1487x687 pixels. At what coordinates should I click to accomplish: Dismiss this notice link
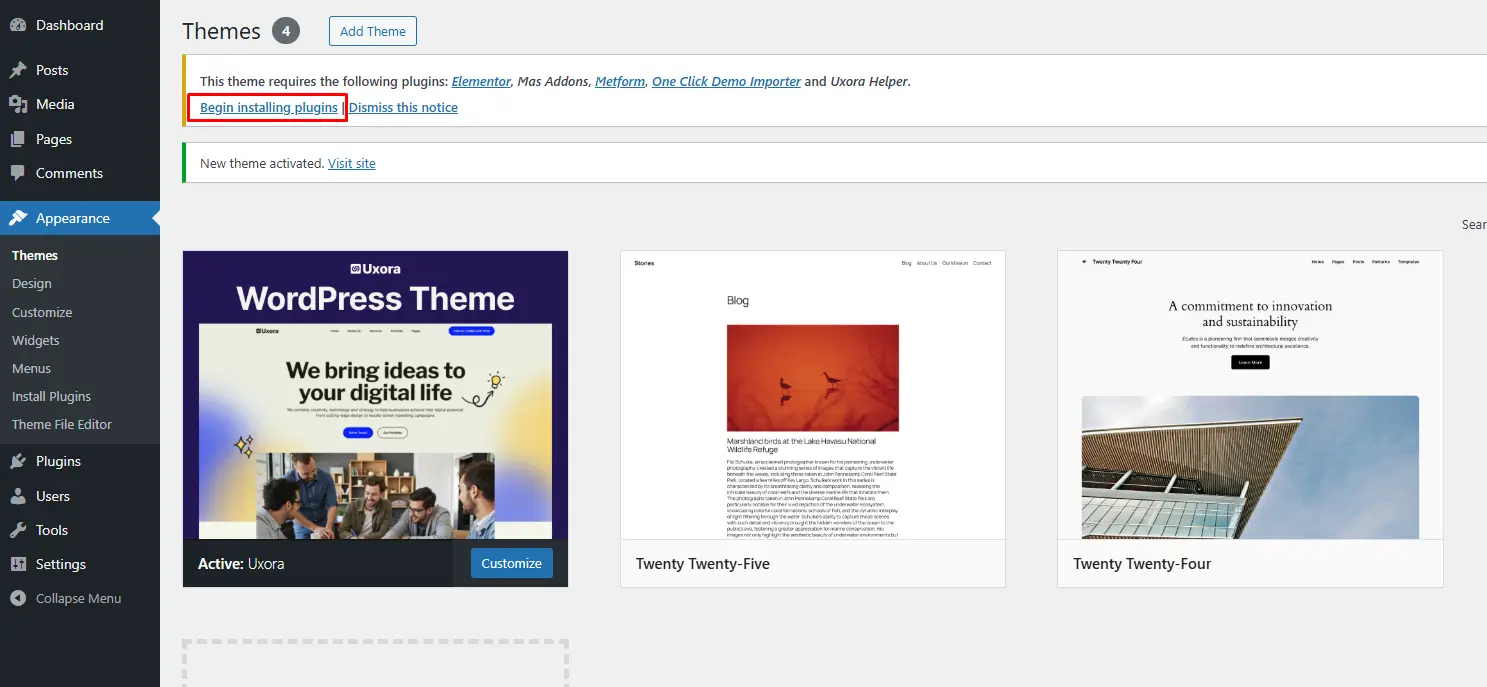click(403, 107)
